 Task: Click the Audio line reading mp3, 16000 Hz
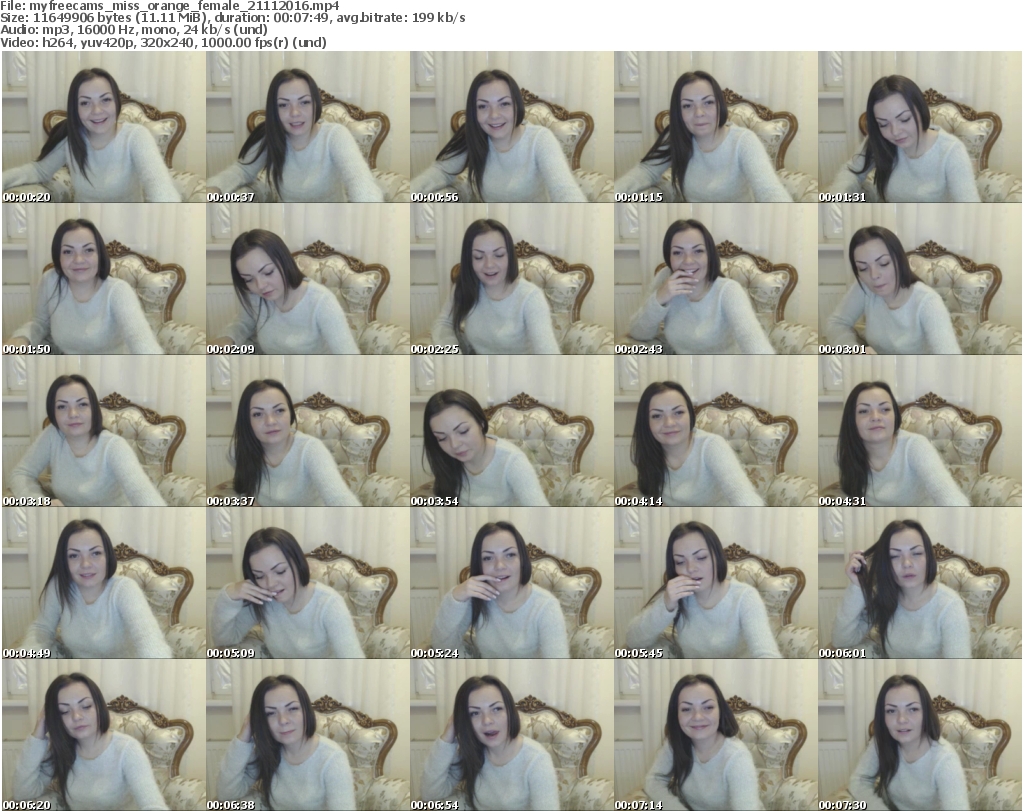[x=134, y=30]
